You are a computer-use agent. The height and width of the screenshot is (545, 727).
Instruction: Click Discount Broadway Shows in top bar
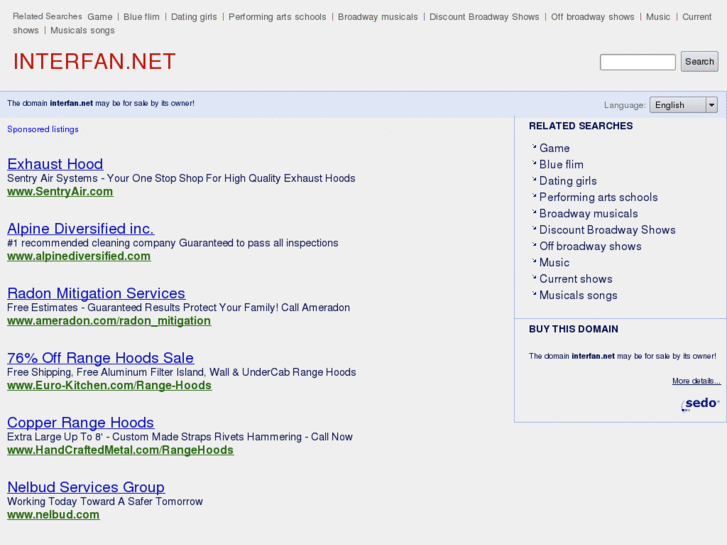click(484, 17)
